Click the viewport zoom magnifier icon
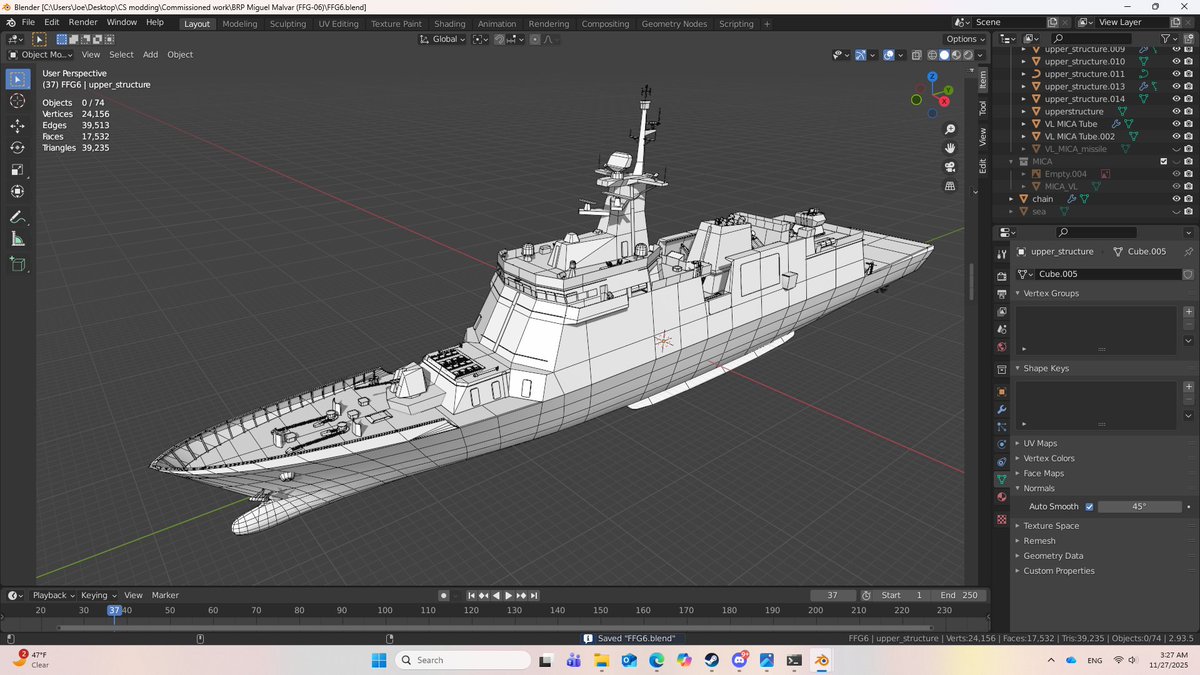This screenshot has width=1200, height=675. [x=950, y=129]
